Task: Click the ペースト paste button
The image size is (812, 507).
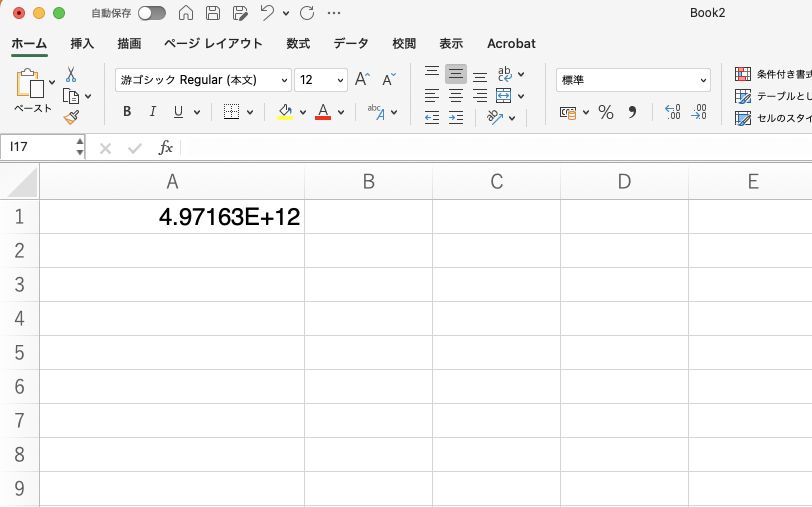Action: click(x=31, y=91)
